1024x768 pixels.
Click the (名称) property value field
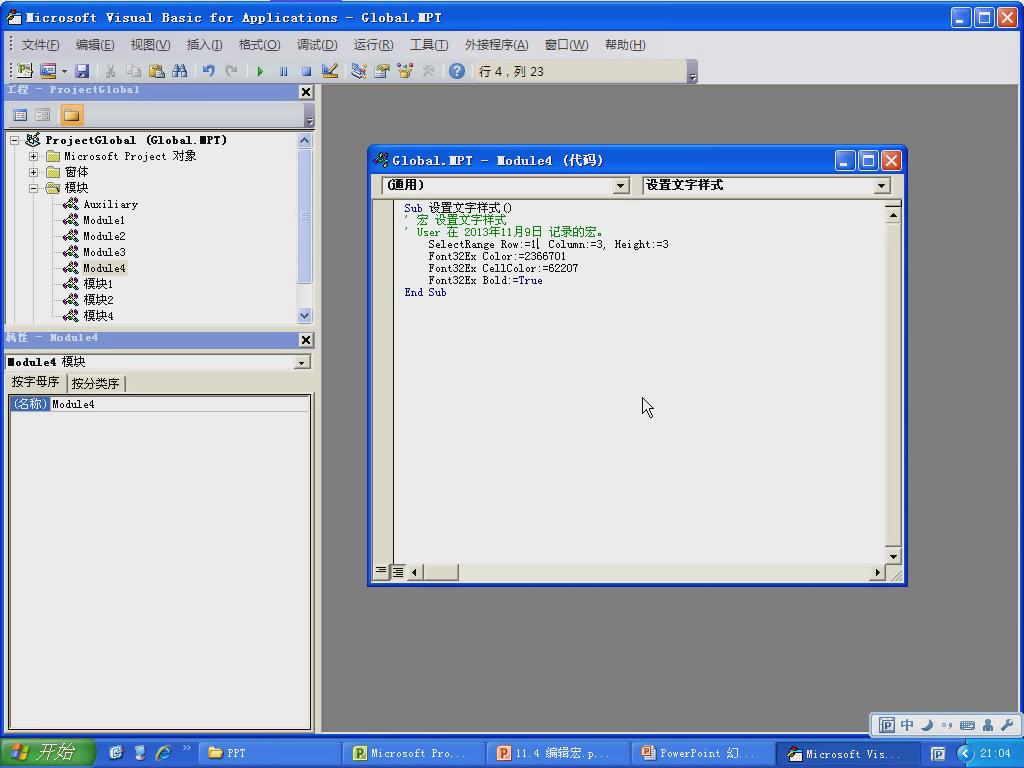click(180, 404)
